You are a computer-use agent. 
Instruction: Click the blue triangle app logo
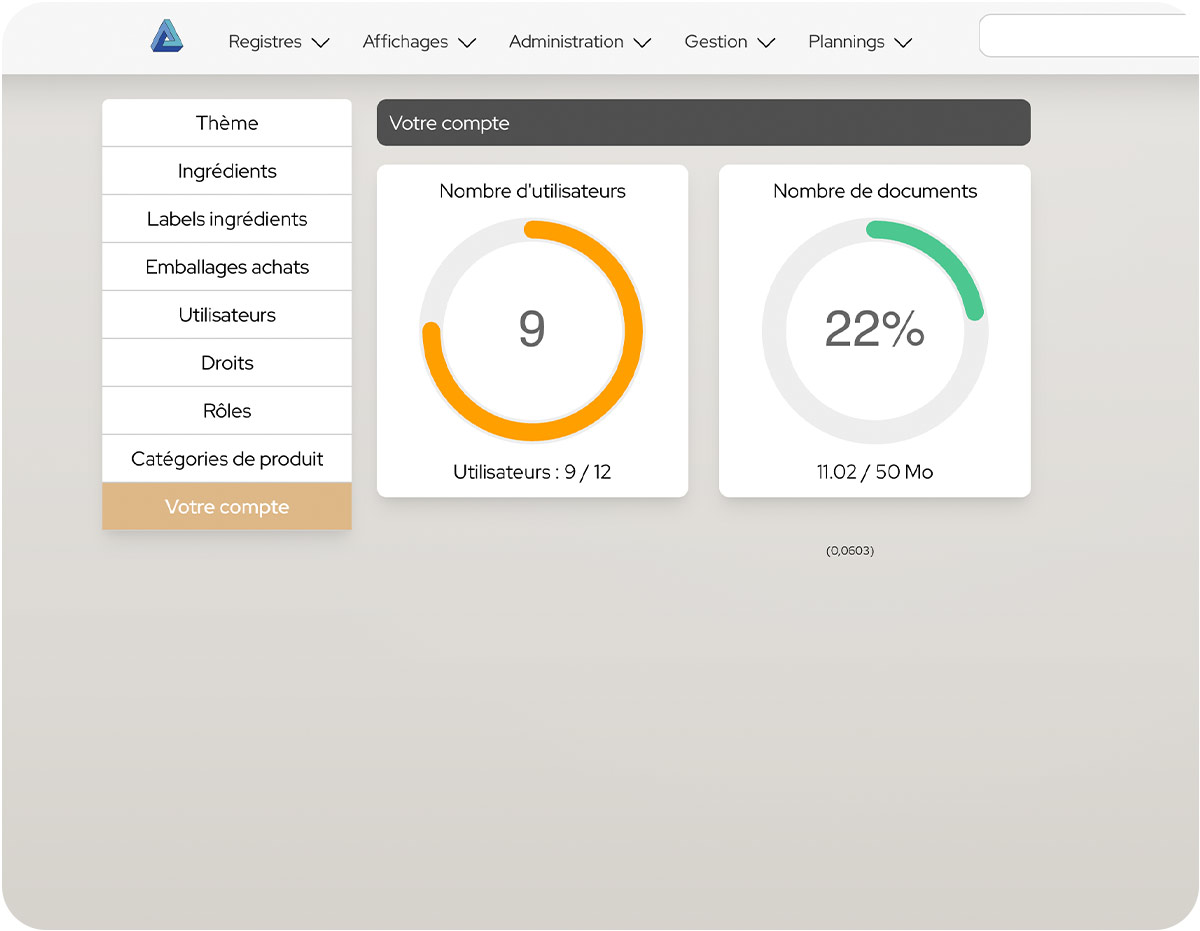pos(167,37)
